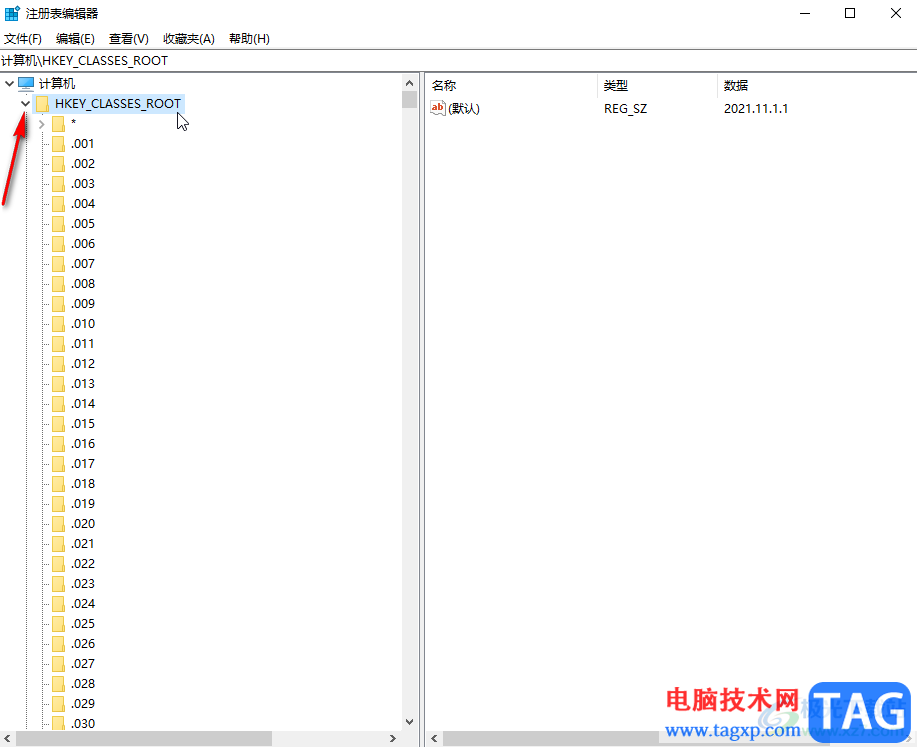Screen dimensions: 917x747
Task: Click the .011 key folder icon
Action: tap(58, 344)
